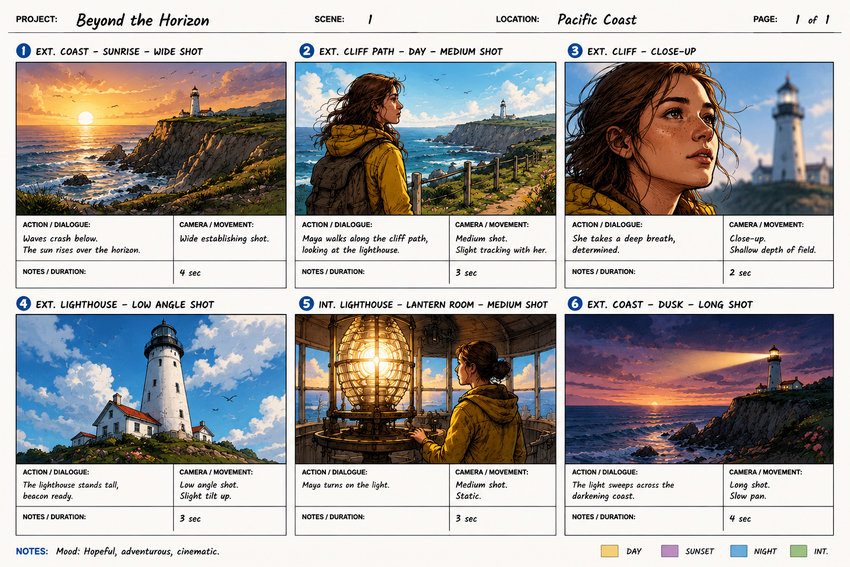
Task: Click 'Shallow depth of field.' camera note
Action: coord(772,250)
